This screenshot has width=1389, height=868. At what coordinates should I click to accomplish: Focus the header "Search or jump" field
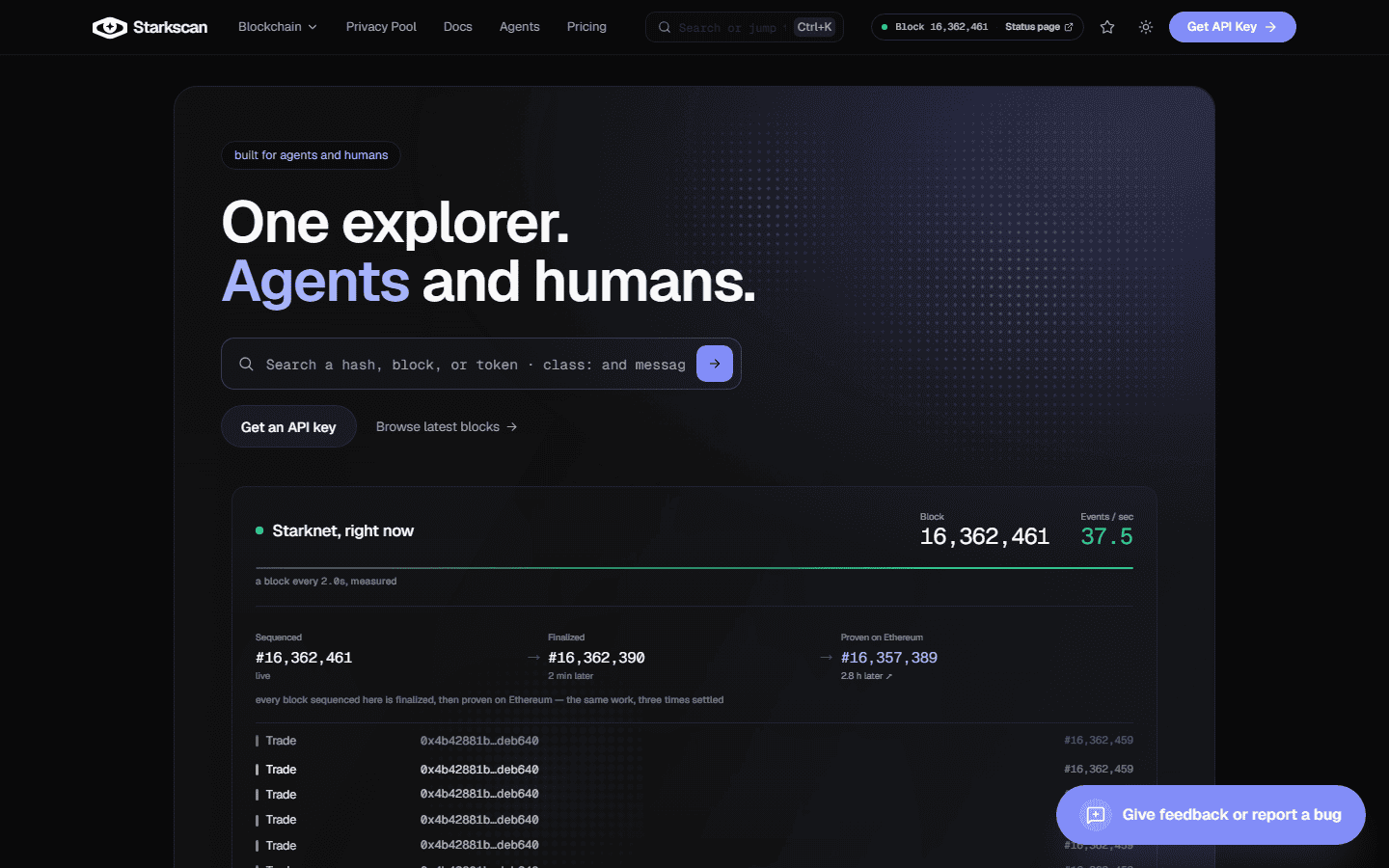coord(745,27)
